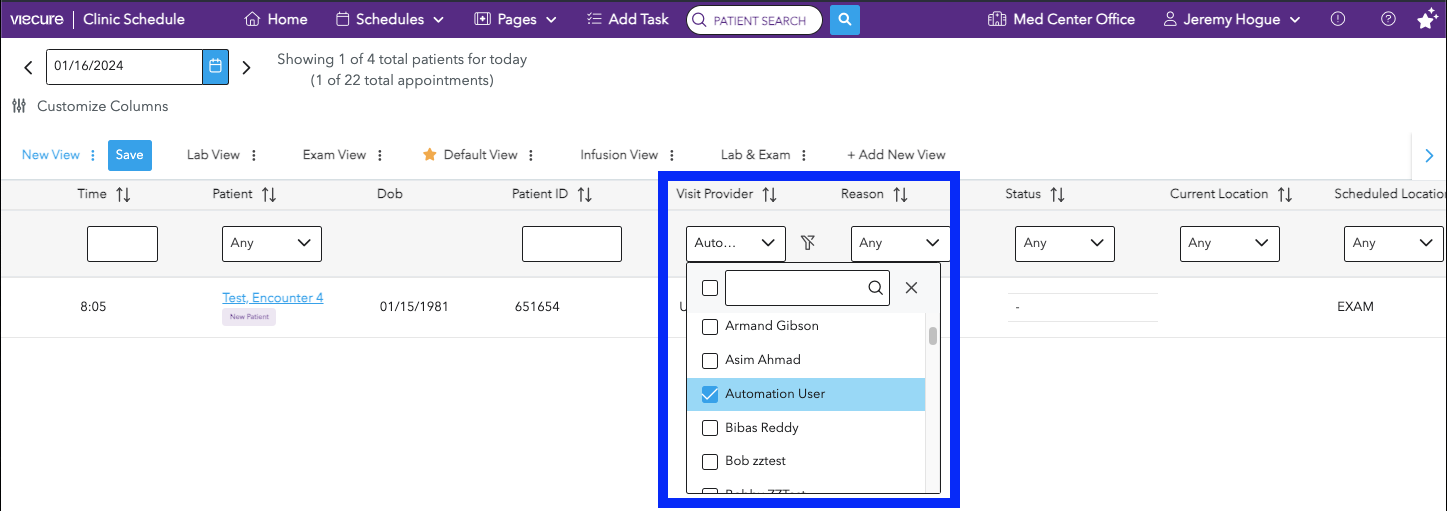
Task: Sort by Patient ID column
Action: coord(585,195)
